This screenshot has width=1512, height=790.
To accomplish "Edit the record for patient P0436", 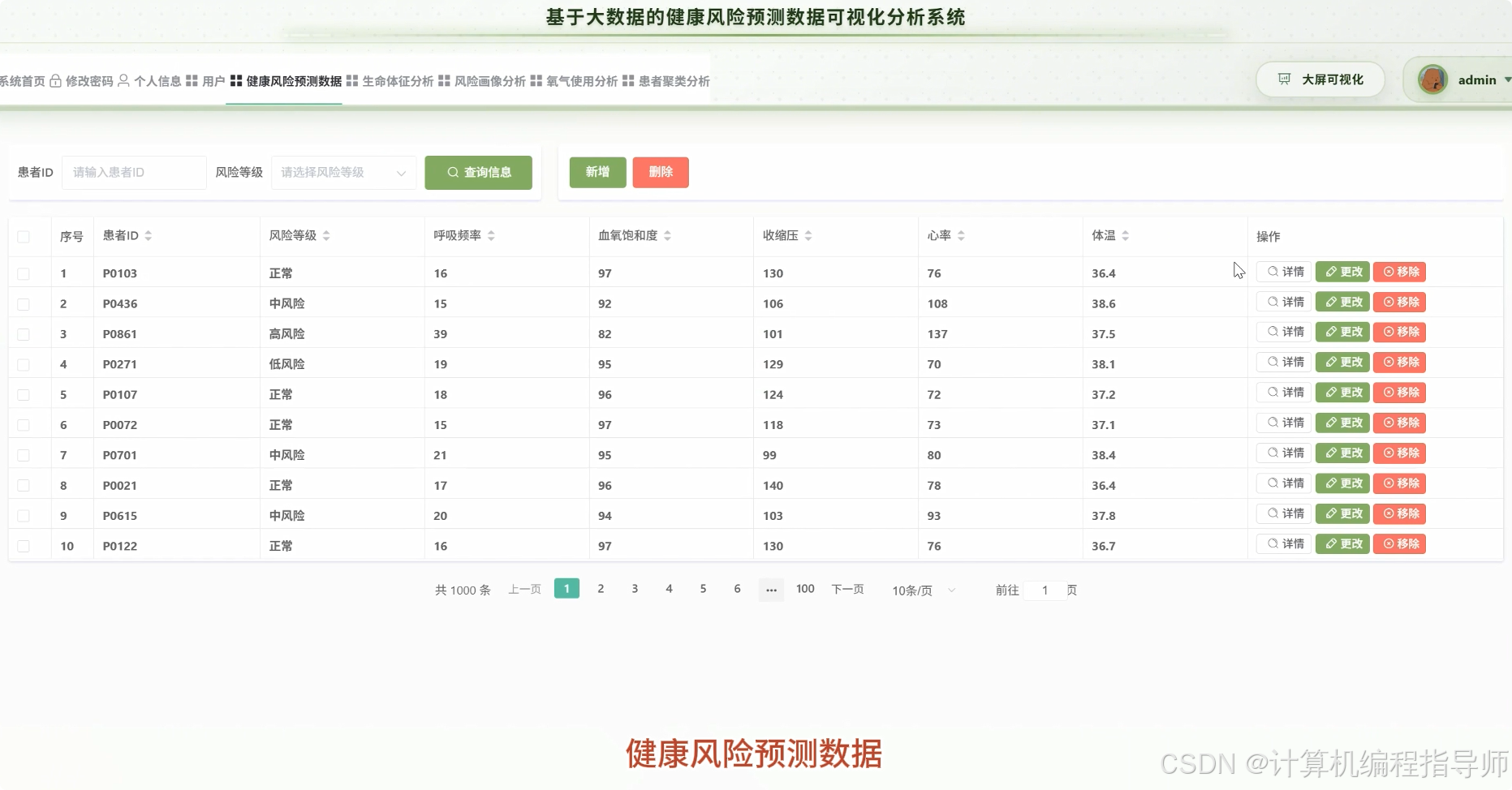I will click(1342, 302).
